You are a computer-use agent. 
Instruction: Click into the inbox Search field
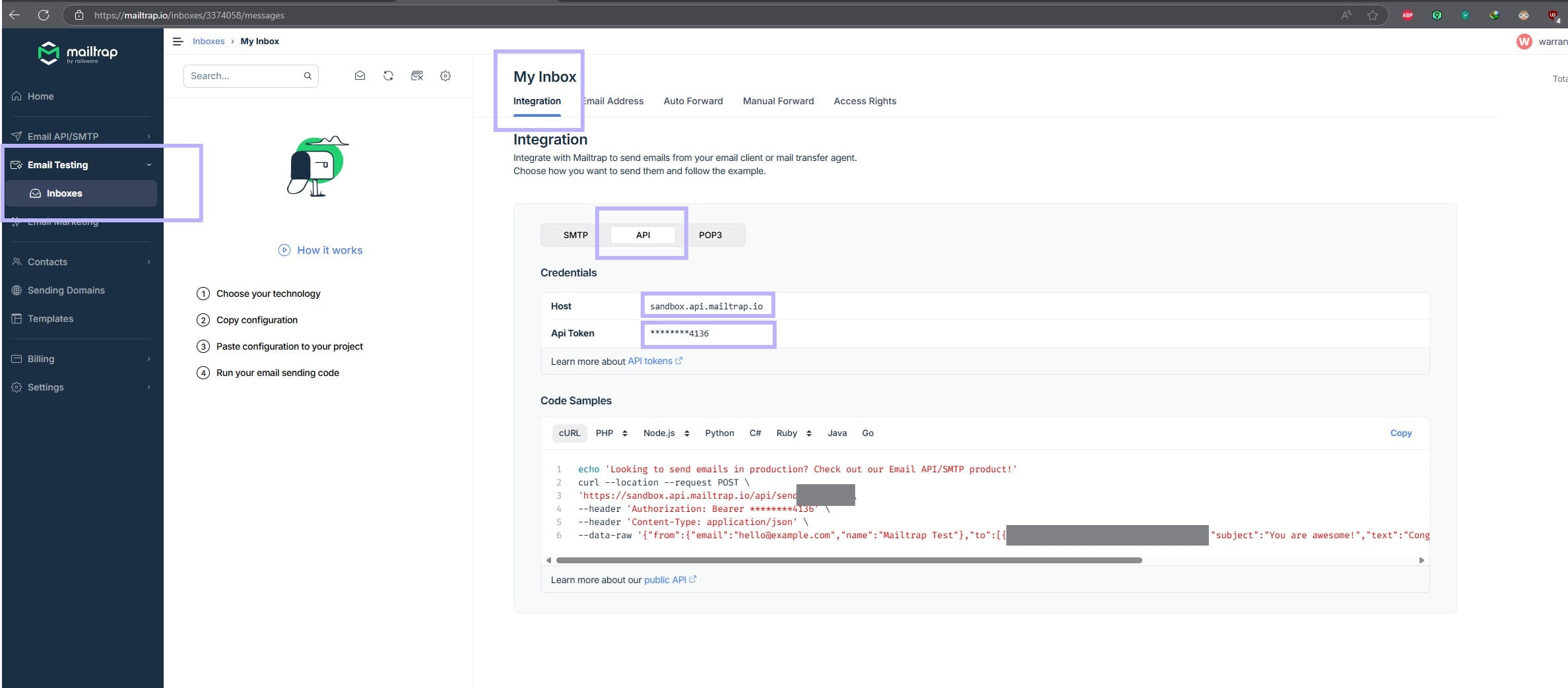coord(244,76)
